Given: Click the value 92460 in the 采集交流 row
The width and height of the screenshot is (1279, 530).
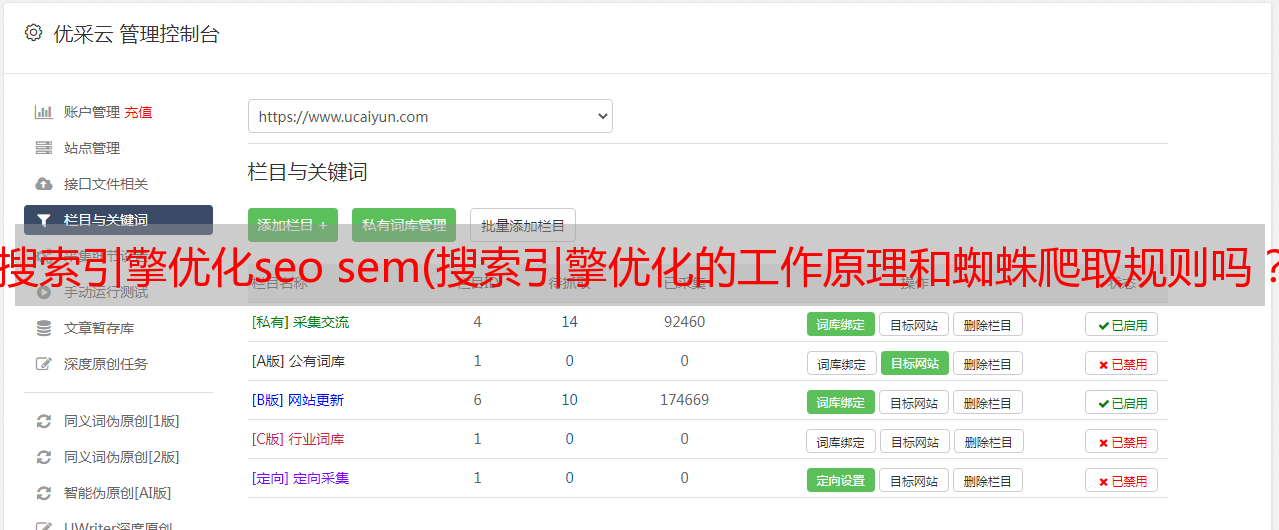Looking at the screenshot, I should point(685,322).
